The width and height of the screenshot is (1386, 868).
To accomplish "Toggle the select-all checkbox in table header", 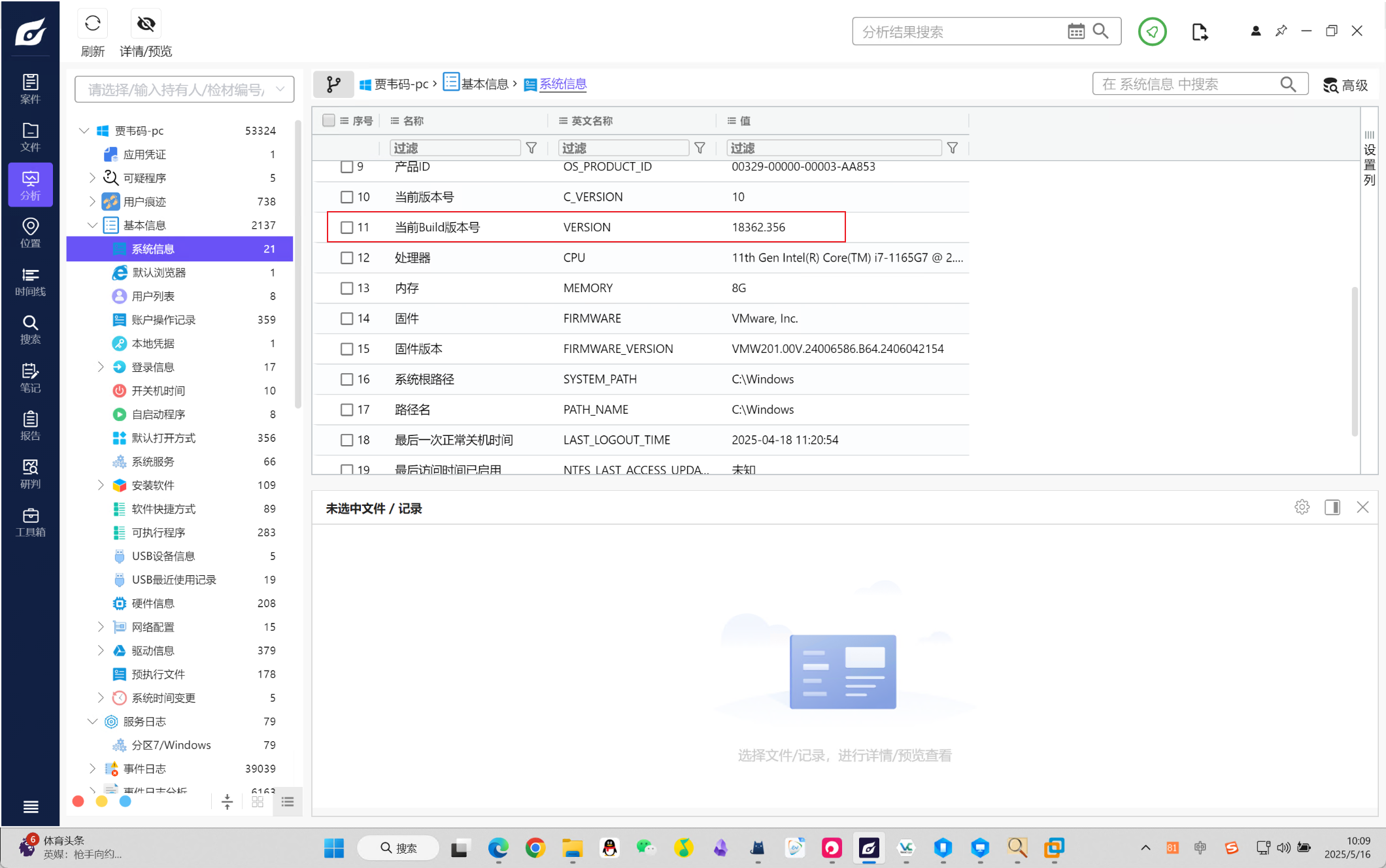I will tap(329, 120).
